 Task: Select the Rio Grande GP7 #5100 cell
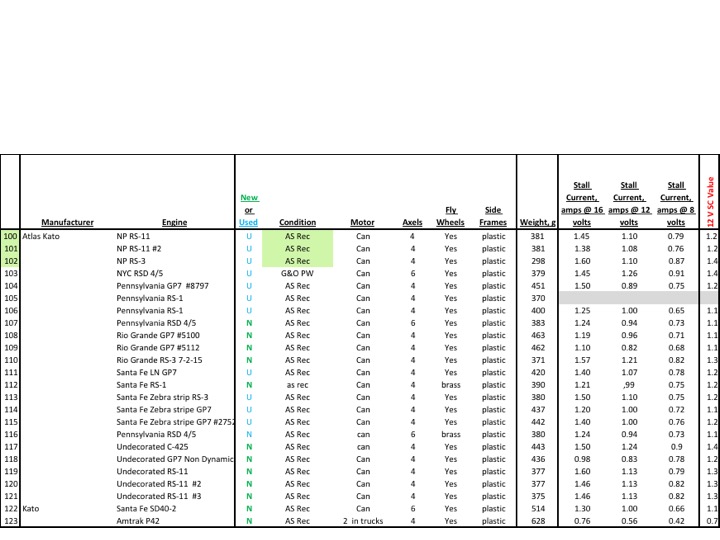(158, 335)
